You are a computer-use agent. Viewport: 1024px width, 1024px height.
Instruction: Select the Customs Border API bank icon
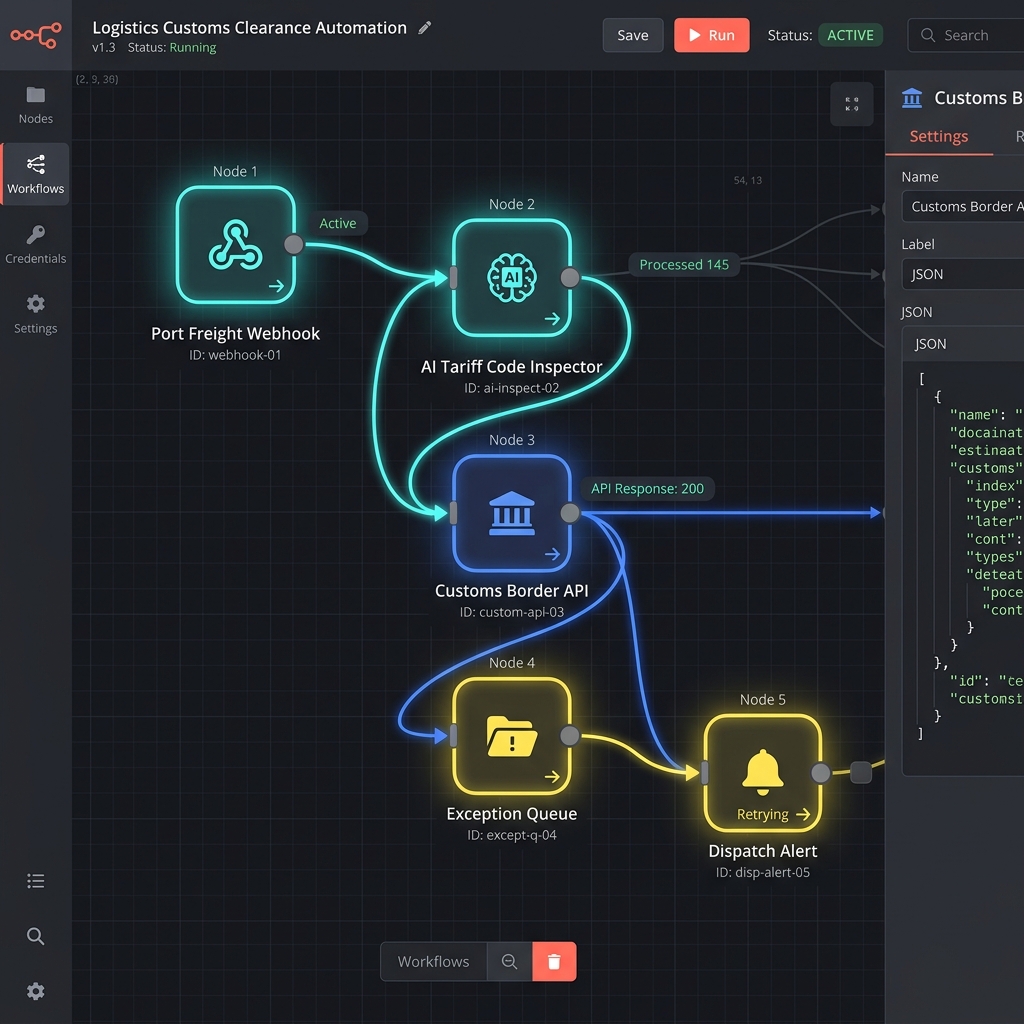[x=512, y=513]
